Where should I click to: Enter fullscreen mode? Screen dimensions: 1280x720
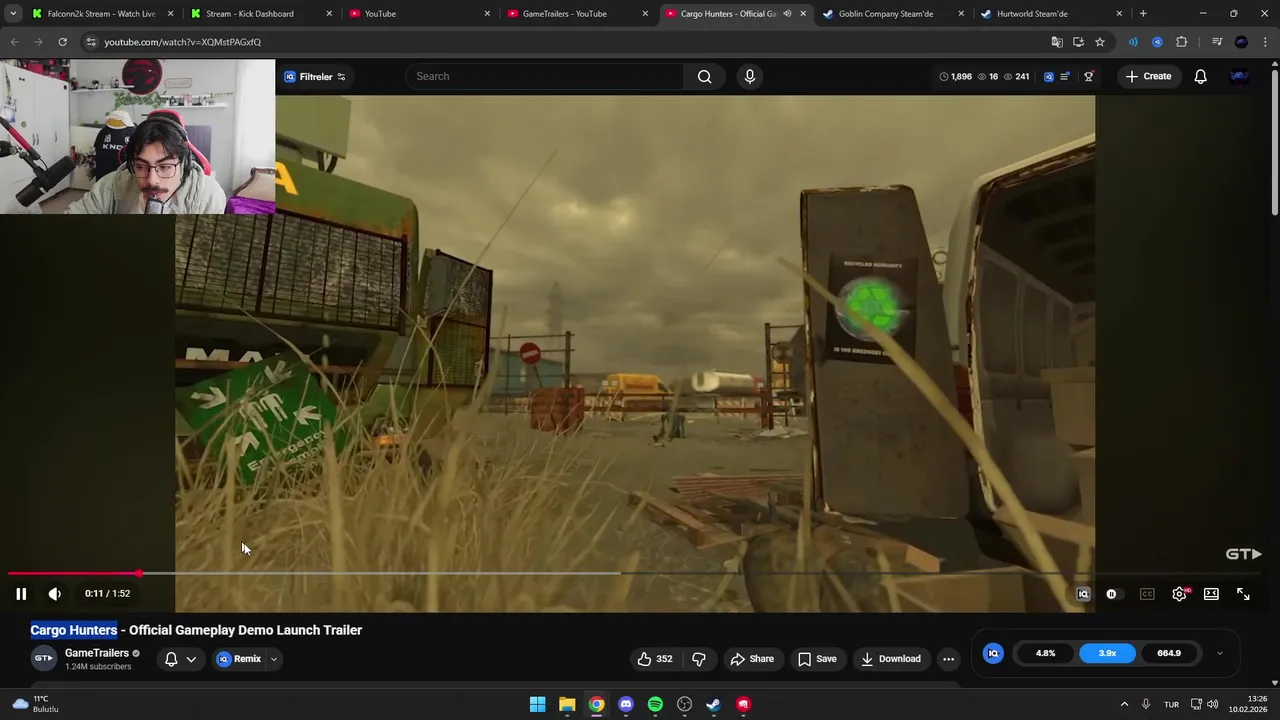click(x=1243, y=594)
